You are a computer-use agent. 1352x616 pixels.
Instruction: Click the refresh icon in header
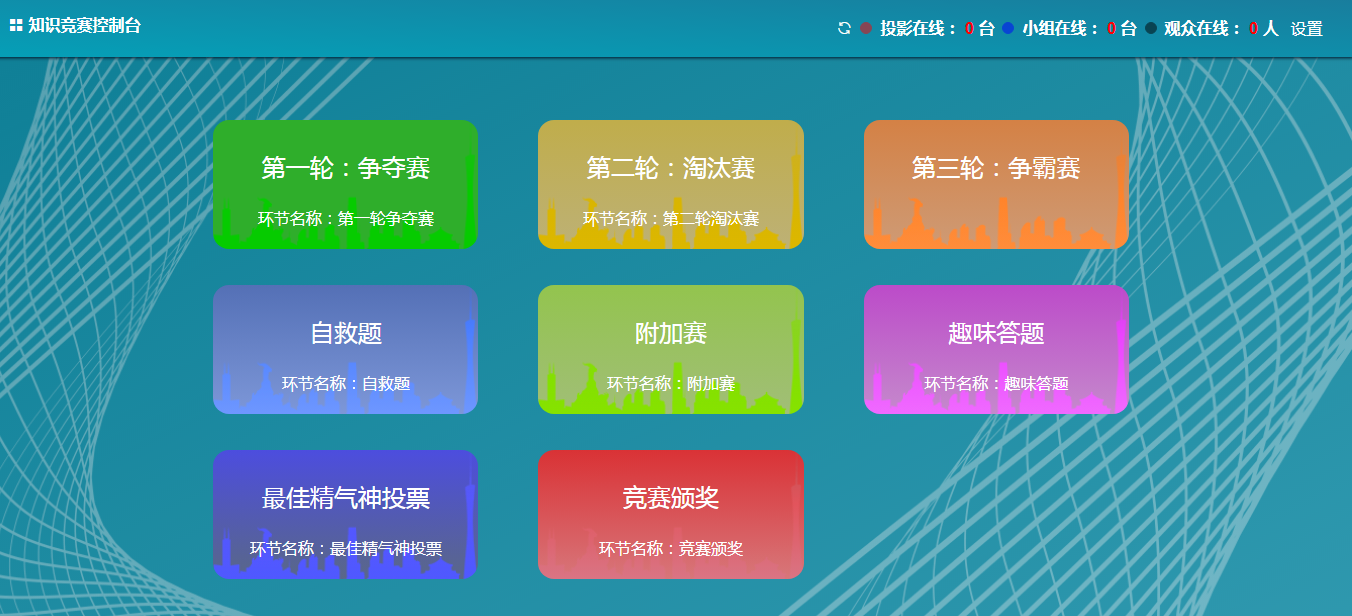[844, 29]
